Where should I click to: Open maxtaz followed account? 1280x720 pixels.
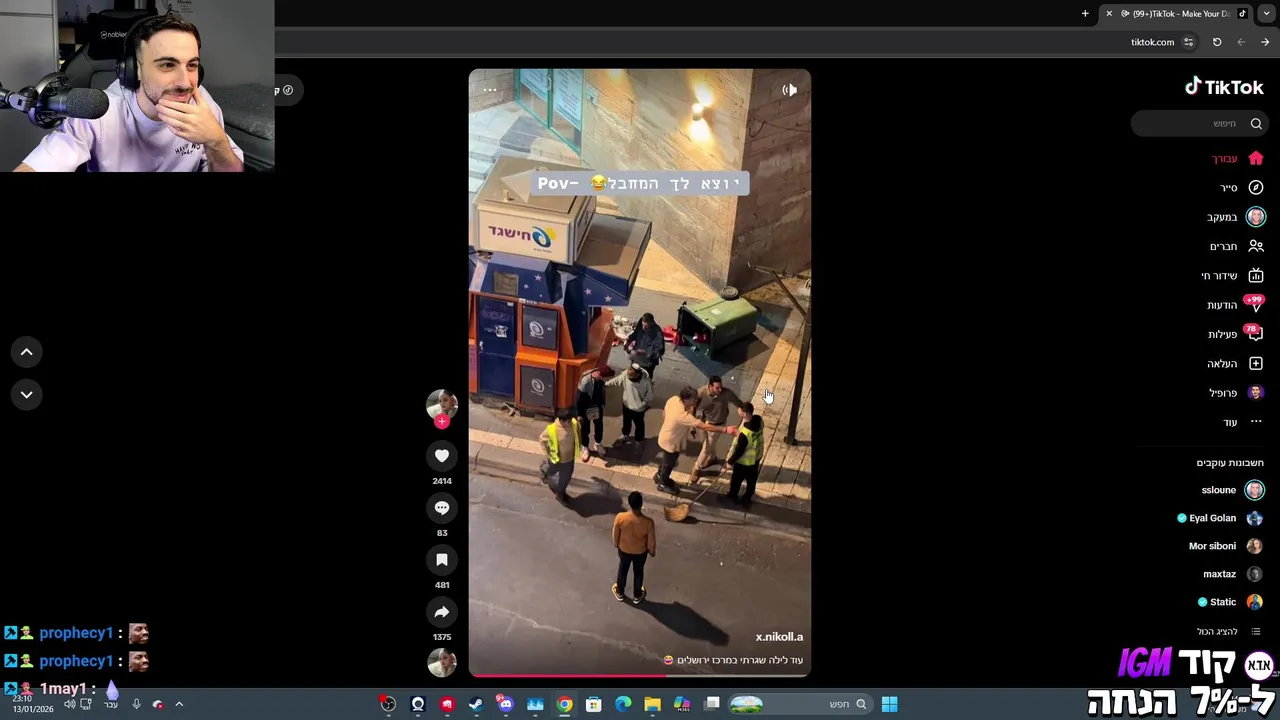(1232, 574)
